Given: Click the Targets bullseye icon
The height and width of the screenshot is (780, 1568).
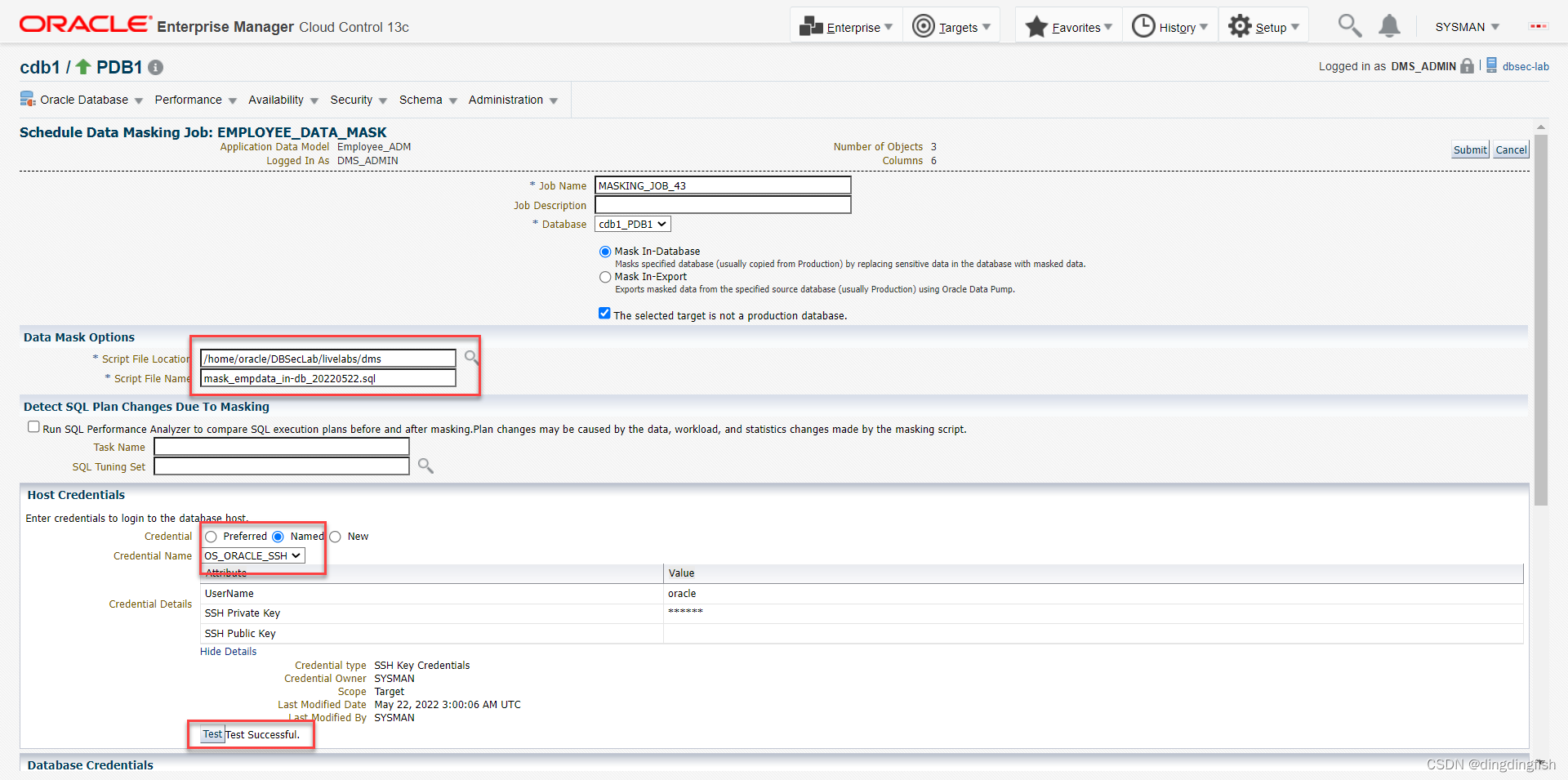Looking at the screenshot, I should coord(923,26).
